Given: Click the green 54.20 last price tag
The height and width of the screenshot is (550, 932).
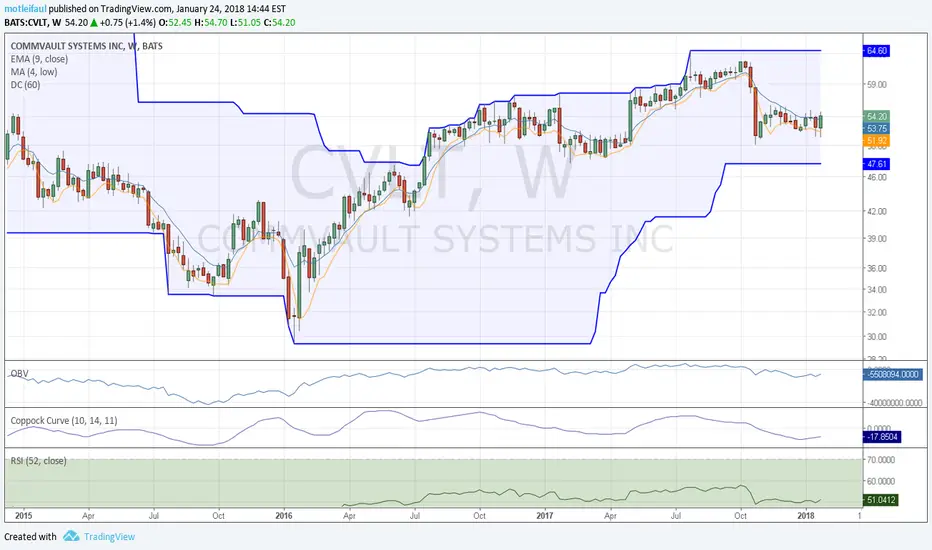Looking at the screenshot, I should point(876,117).
